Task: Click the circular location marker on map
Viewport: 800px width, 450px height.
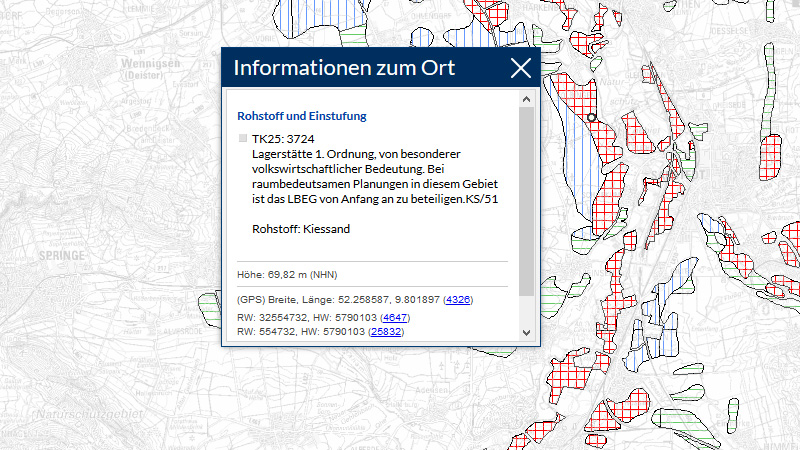Action: point(591,117)
